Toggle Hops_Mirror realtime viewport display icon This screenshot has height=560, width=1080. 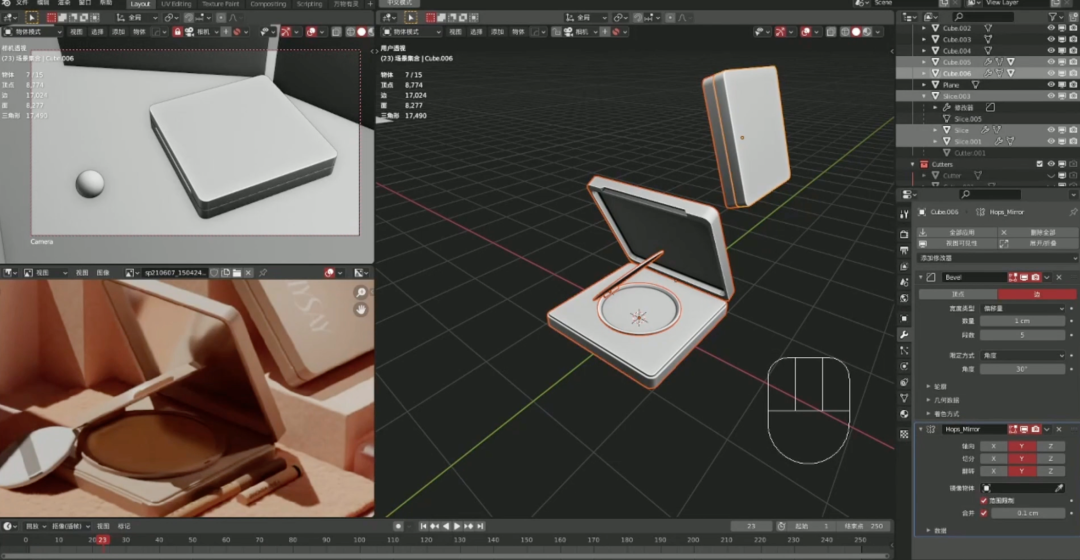(x=1024, y=429)
